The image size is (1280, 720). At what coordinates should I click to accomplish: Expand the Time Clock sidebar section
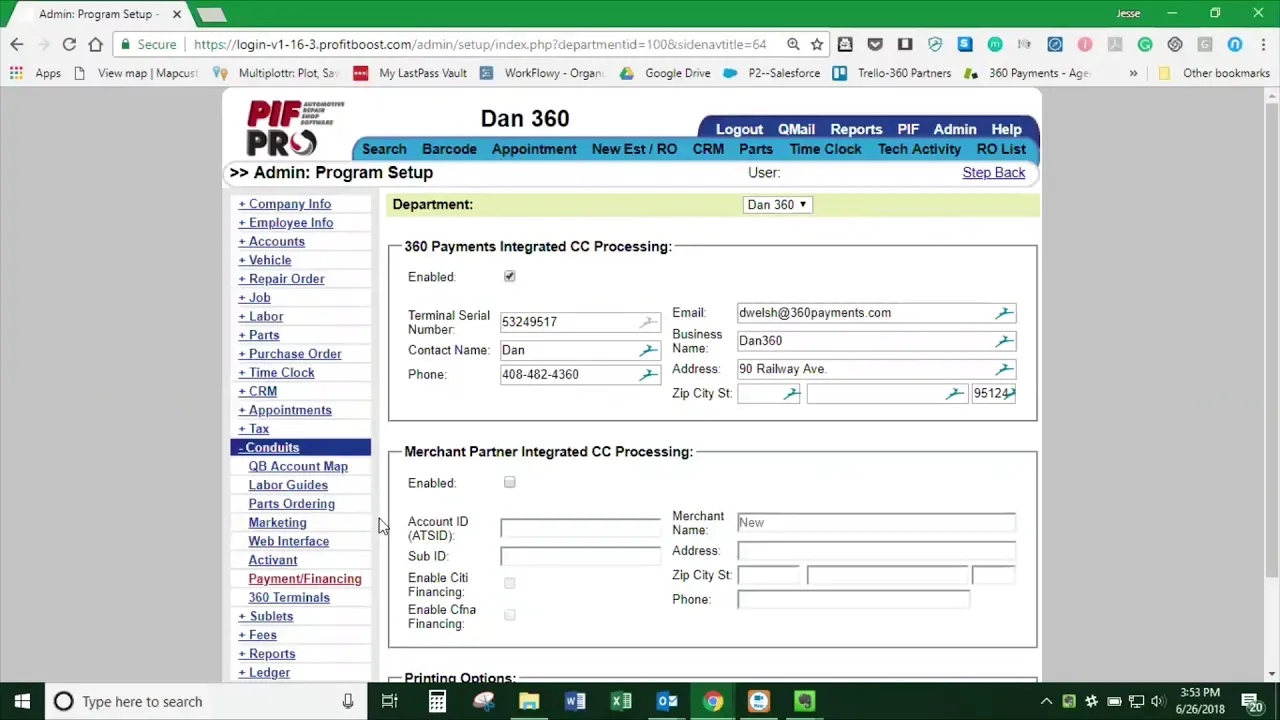click(276, 373)
